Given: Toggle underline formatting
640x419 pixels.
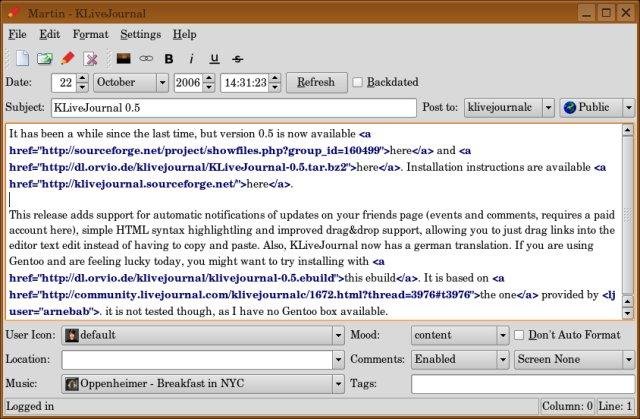Looking at the screenshot, I should [x=214, y=59].
